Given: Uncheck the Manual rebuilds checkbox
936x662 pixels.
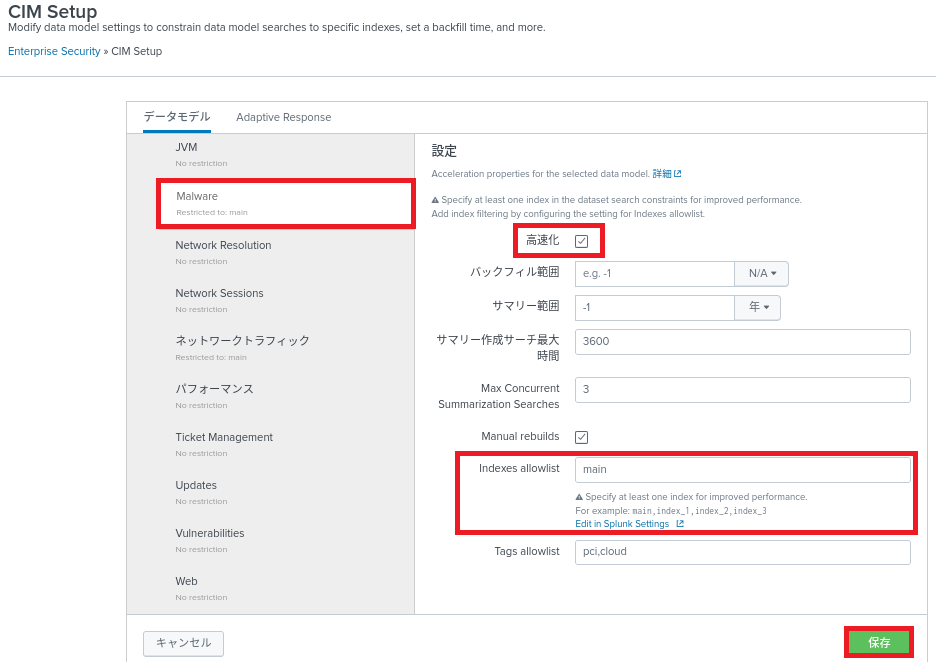Looking at the screenshot, I should click(x=581, y=437).
